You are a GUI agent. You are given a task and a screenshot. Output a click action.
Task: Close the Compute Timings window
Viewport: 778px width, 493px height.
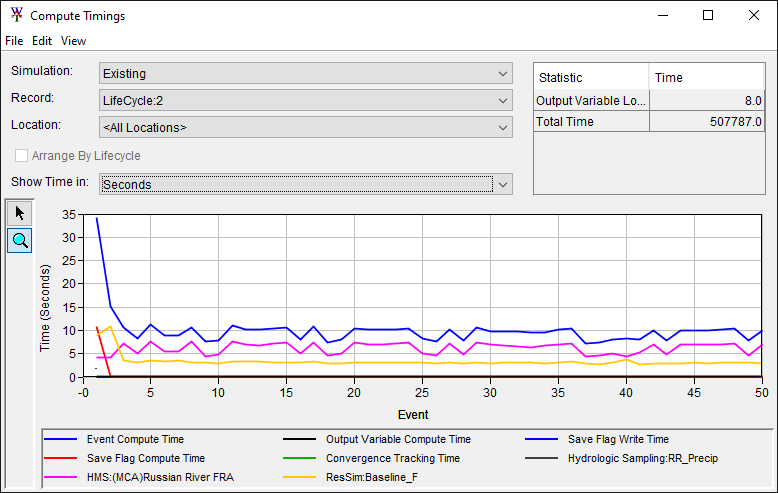click(754, 15)
